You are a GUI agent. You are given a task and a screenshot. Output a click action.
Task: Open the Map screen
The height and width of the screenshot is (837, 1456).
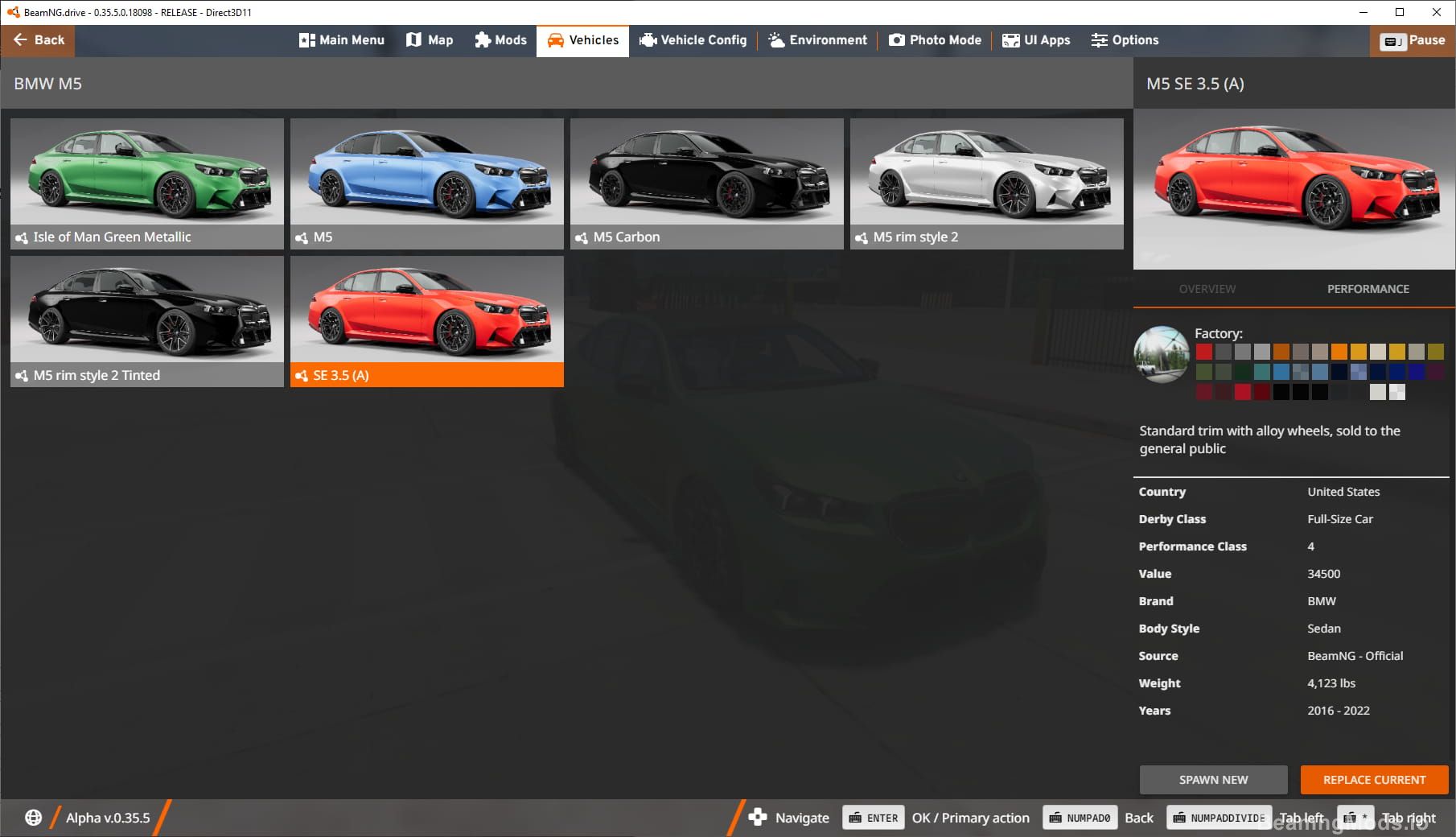(430, 40)
